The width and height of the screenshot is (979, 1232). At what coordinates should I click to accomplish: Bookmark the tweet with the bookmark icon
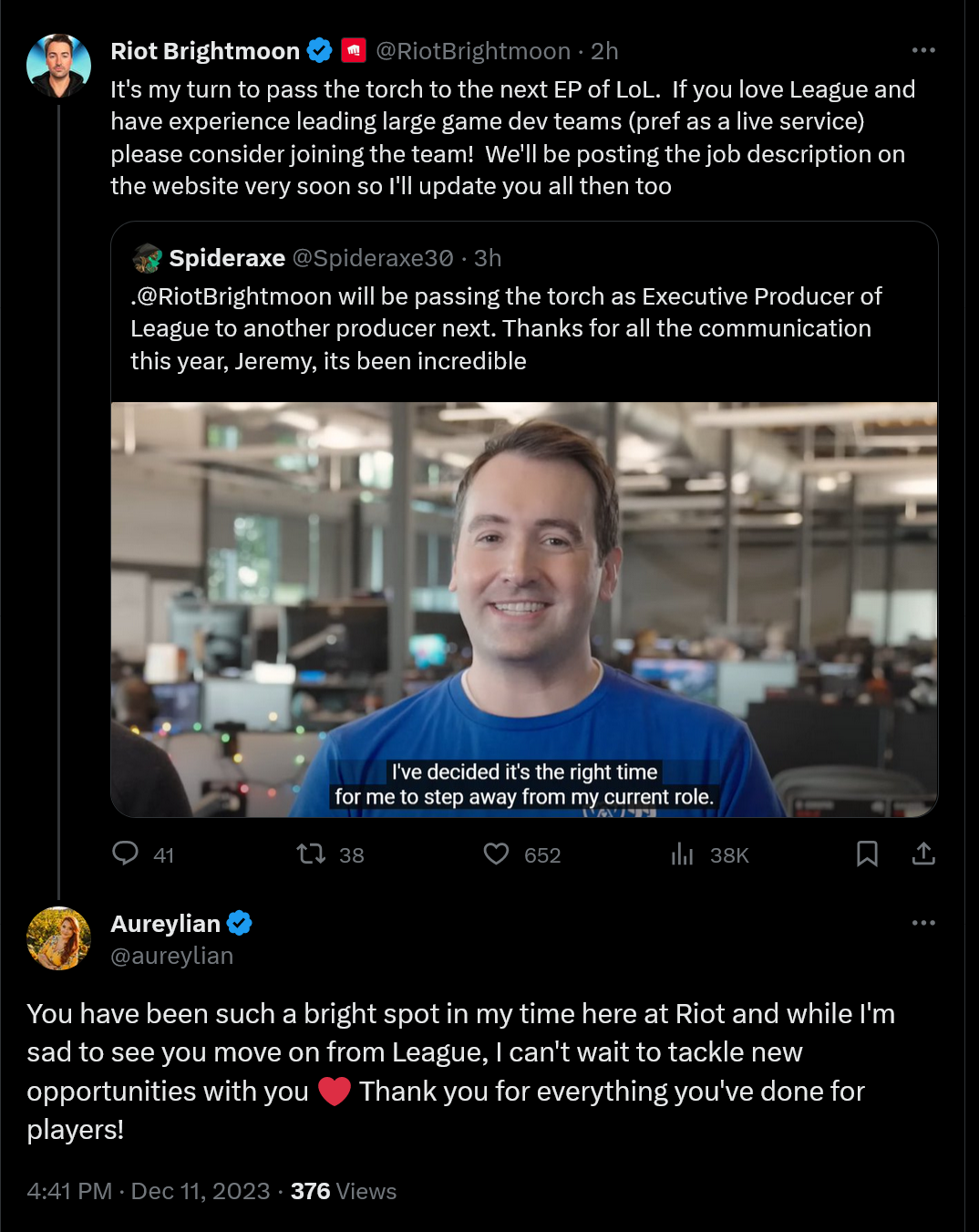click(867, 854)
